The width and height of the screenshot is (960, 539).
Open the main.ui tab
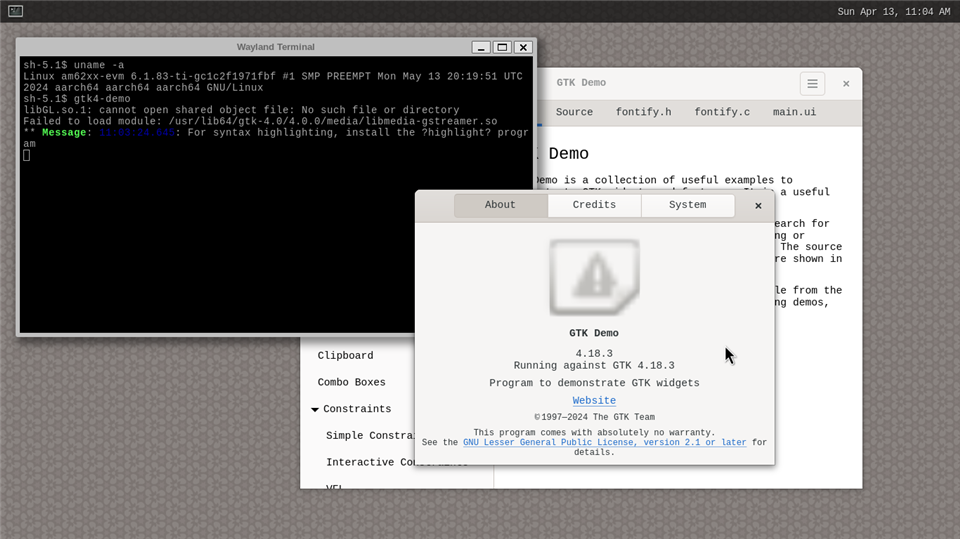point(794,112)
